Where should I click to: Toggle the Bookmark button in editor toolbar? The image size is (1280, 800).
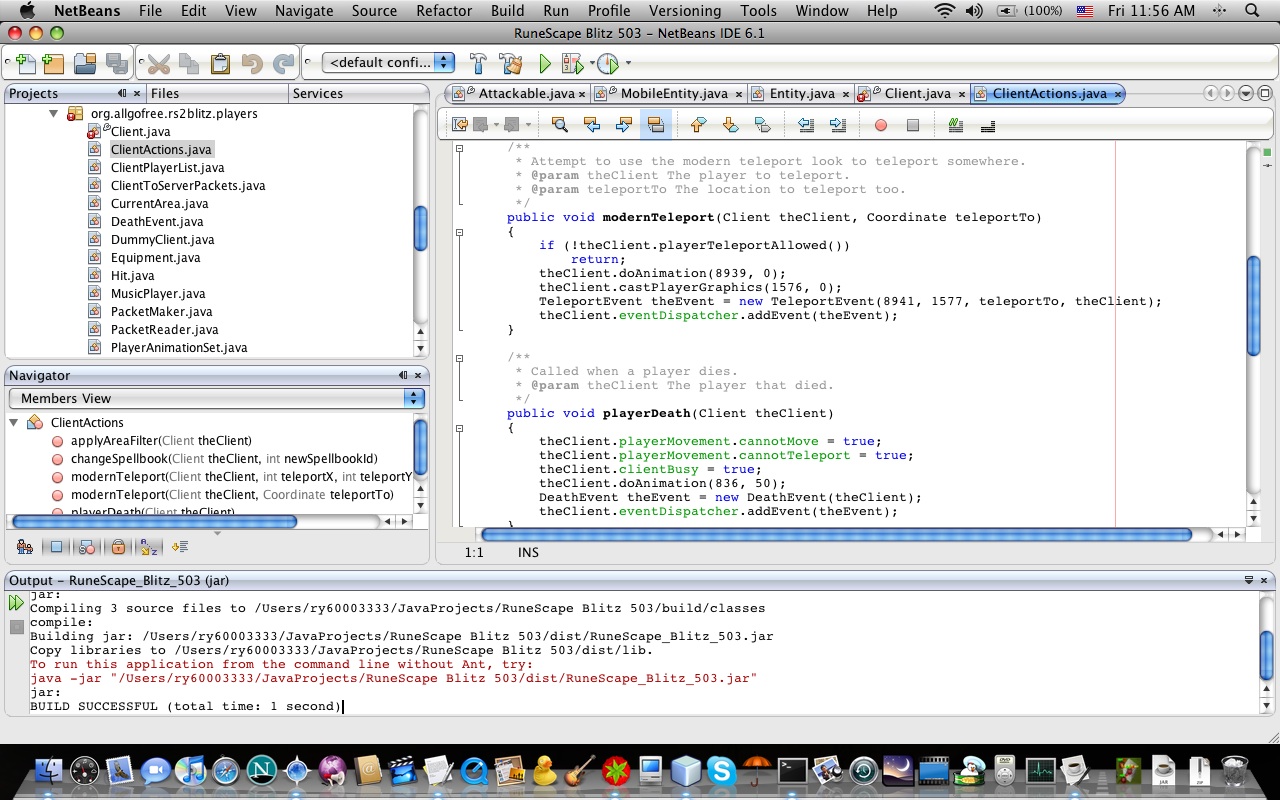(x=762, y=125)
